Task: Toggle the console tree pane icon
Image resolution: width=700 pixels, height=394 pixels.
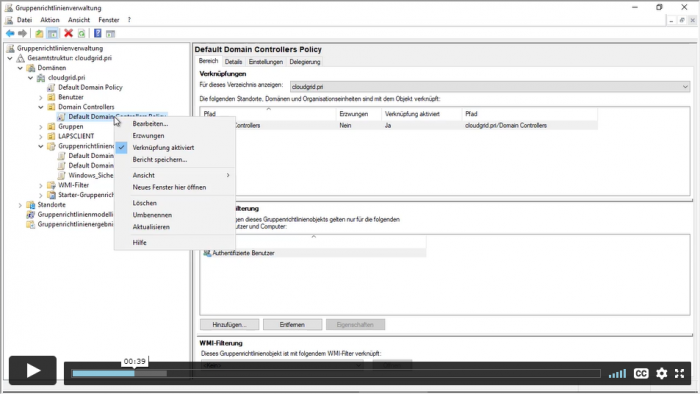Action: click(52, 33)
